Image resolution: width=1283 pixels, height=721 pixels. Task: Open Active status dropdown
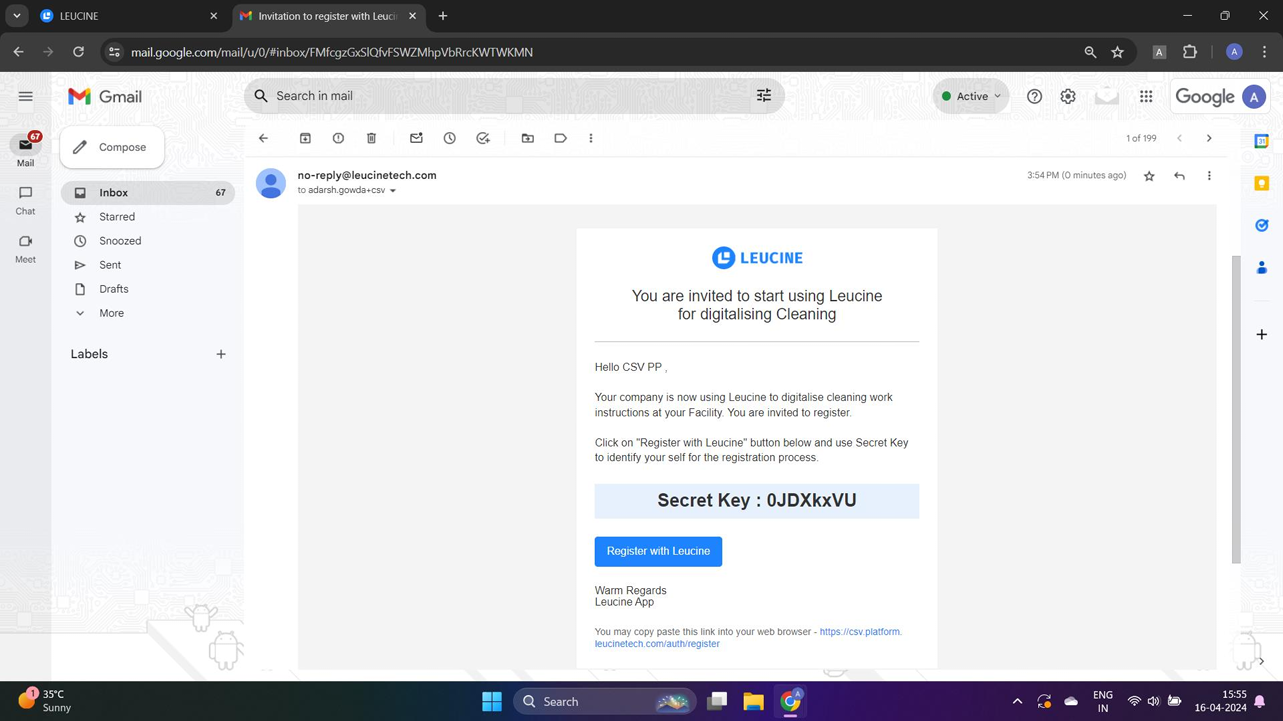[971, 96]
